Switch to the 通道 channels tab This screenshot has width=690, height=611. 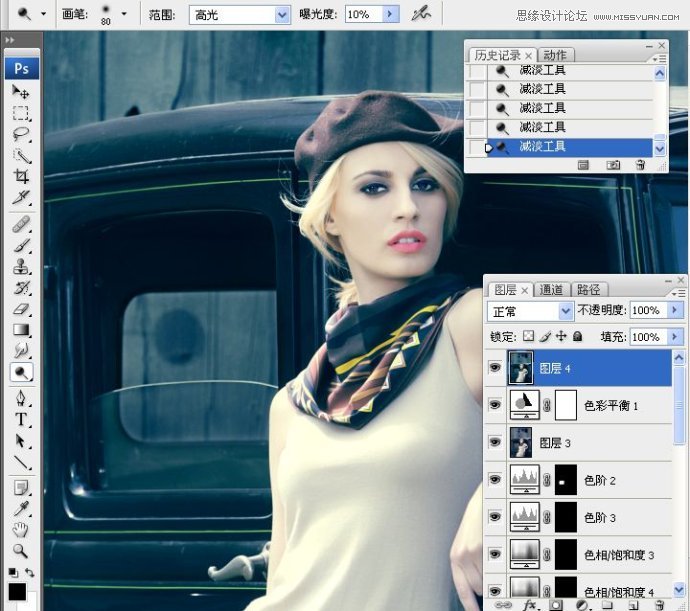(x=552, y=289)
